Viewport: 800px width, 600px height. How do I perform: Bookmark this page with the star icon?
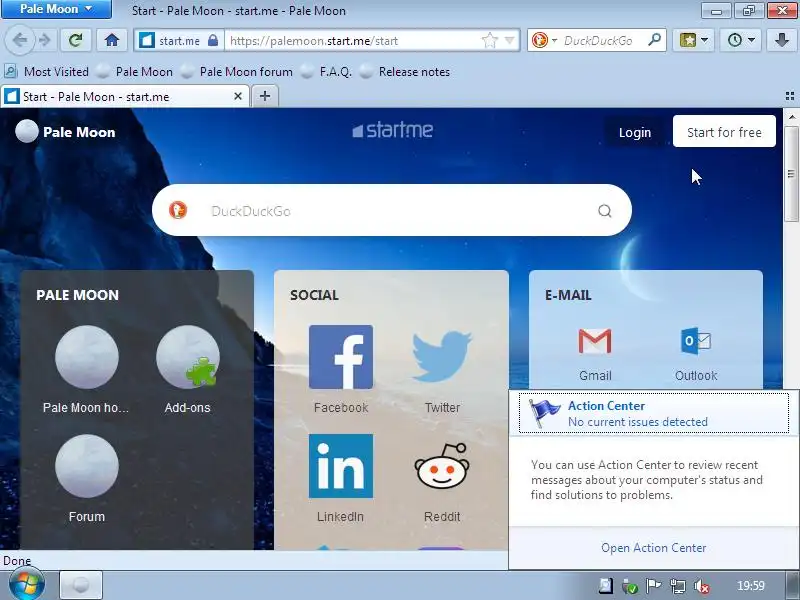tap(489, 40)
